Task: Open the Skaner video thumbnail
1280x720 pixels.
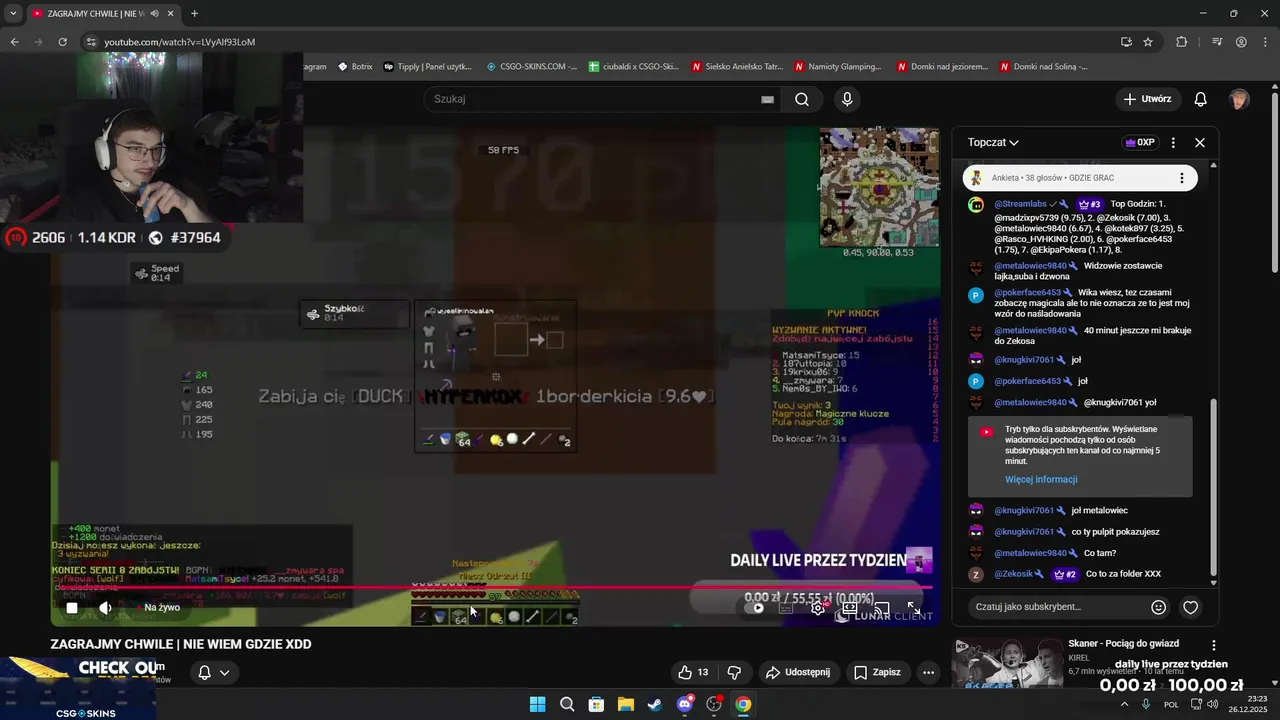Action: point(1007,664)
